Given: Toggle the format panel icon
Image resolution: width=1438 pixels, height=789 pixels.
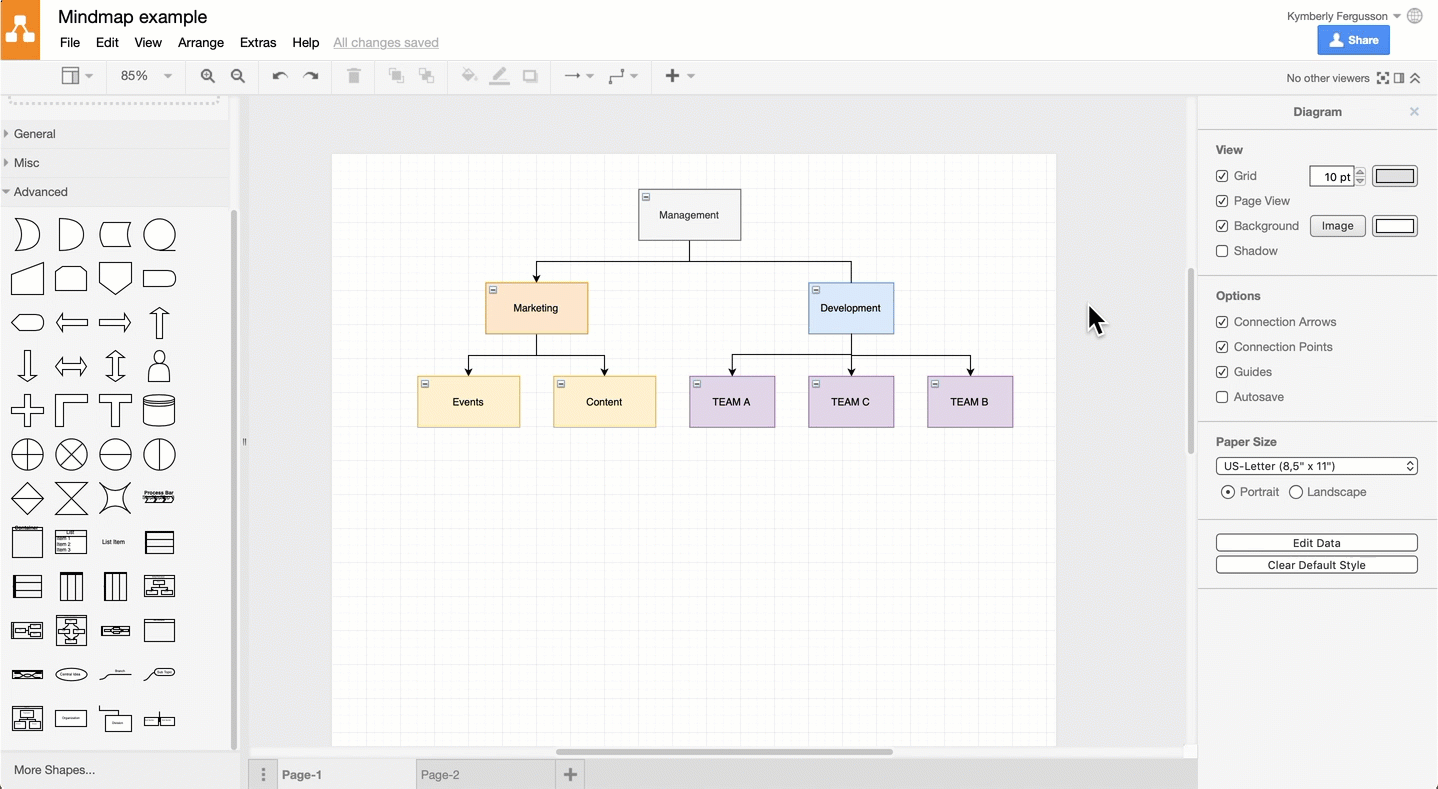Looking at the screenshot, I should [x=1399, y=78].
